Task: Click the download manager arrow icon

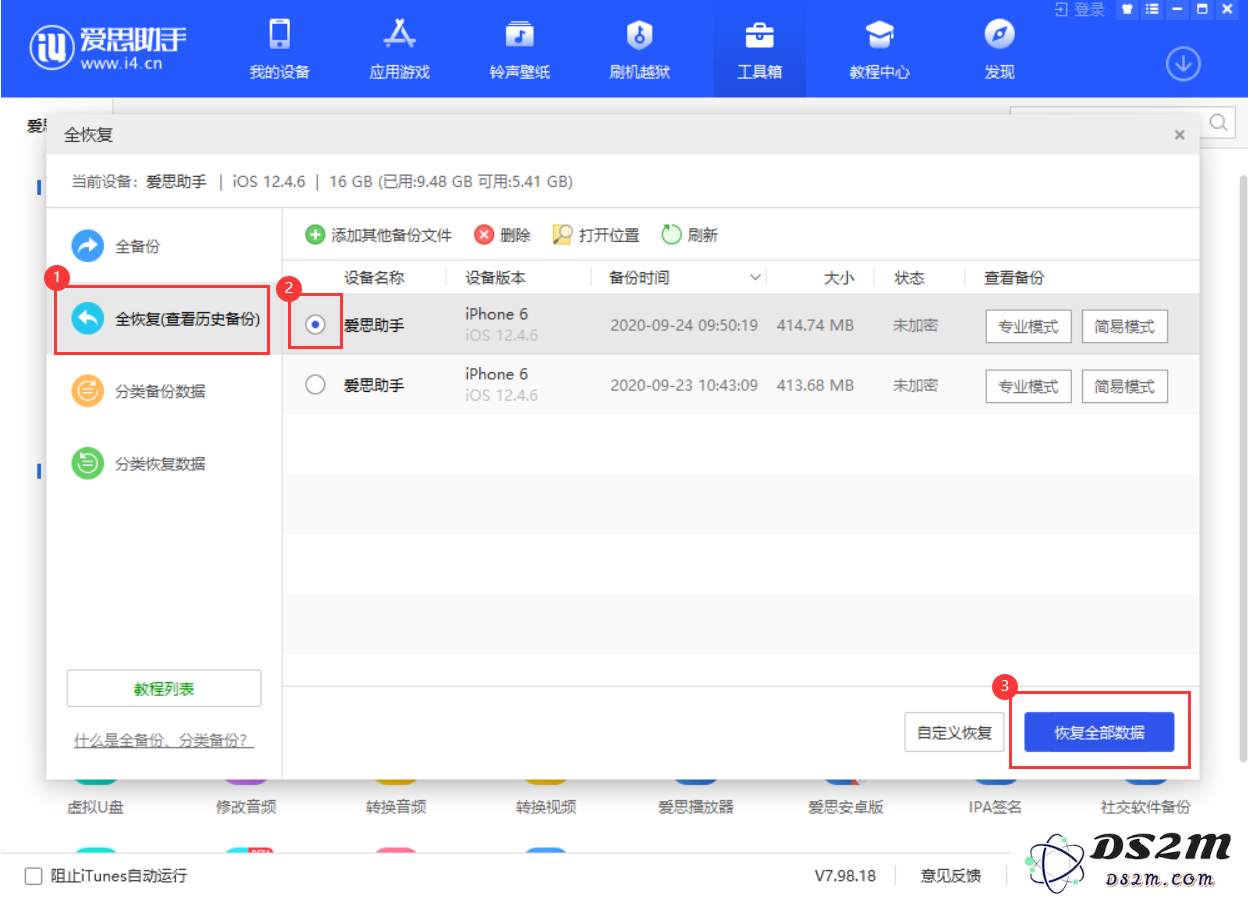Action: point(1183,64)
